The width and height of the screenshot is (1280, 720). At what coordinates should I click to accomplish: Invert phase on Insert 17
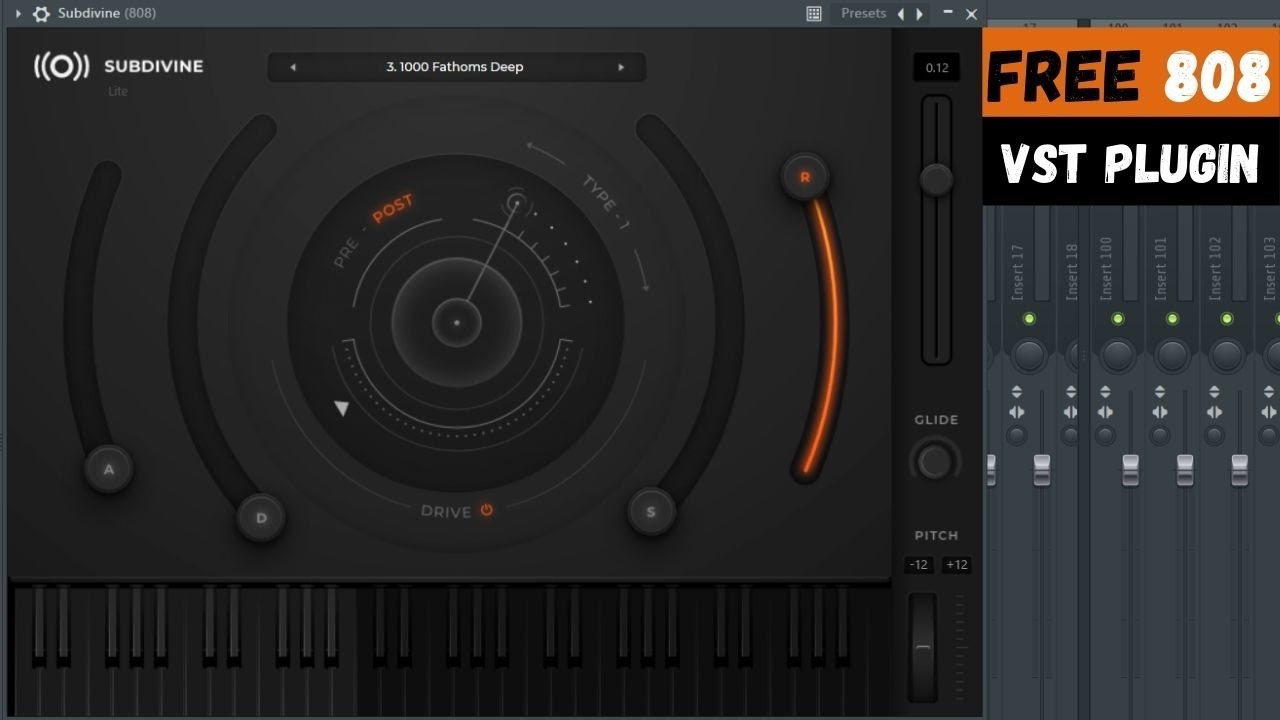[1017, 391]
